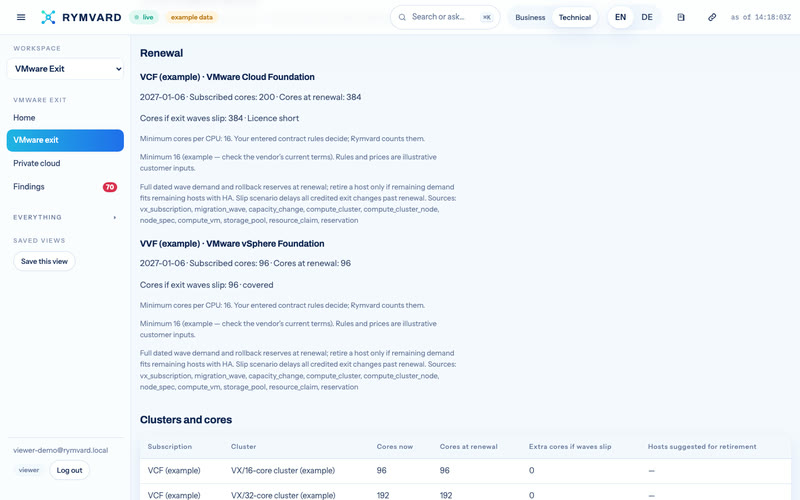800x500 pixels.
Task: Click the Subscription column header
Action: (x=170, y=446)
